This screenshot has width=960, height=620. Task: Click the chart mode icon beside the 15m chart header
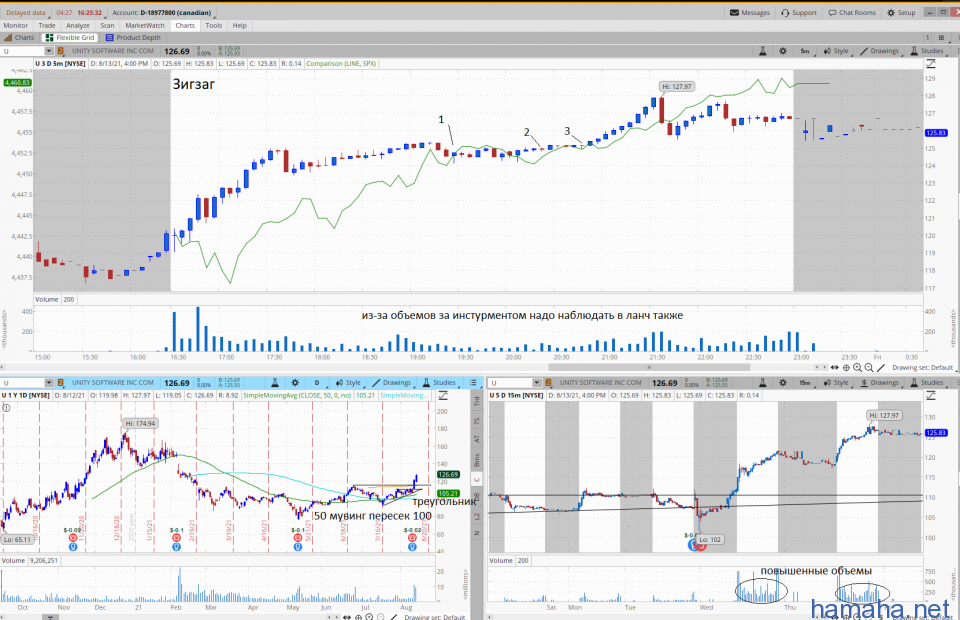click(x=931, y=395)
